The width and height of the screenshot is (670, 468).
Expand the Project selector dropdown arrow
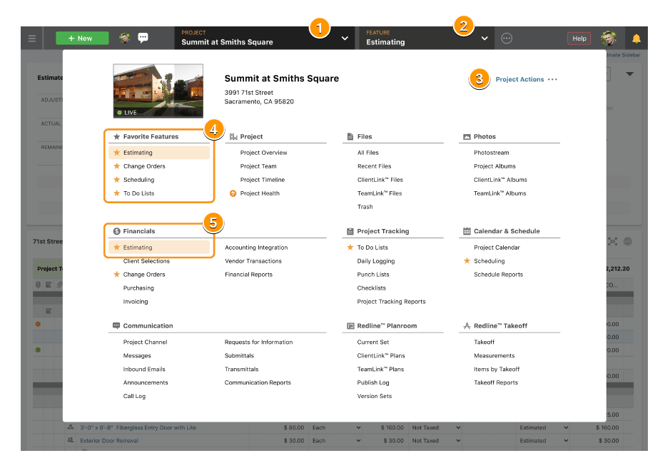[345, 39]
